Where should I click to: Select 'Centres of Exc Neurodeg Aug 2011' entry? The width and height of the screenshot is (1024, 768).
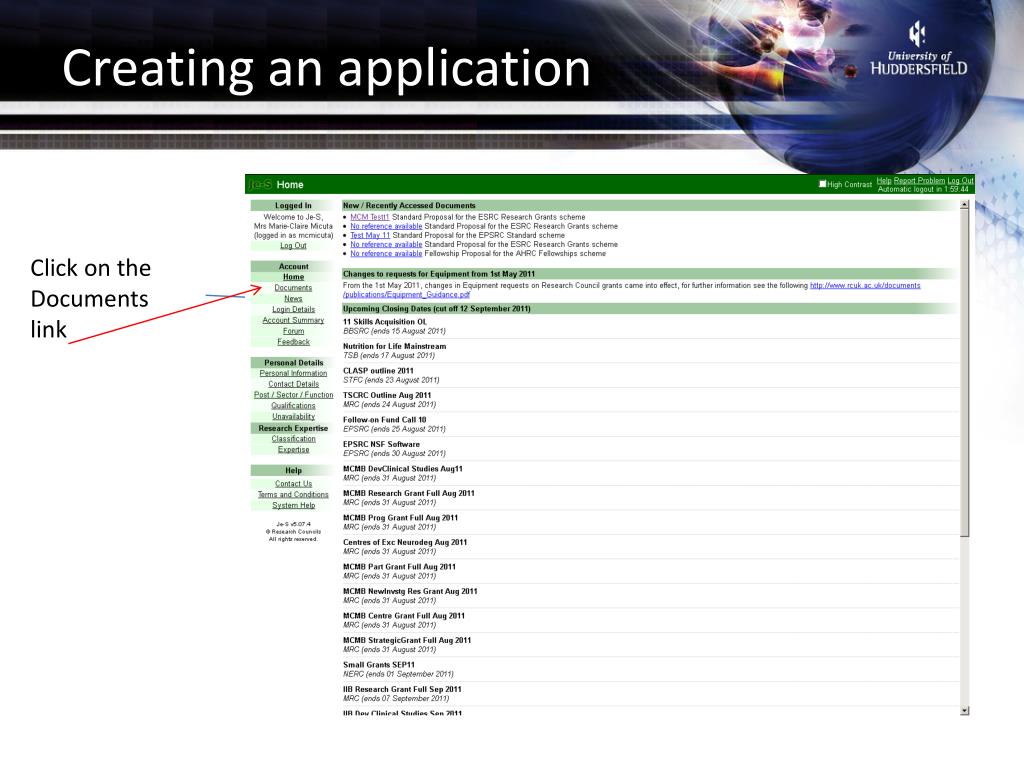click(x=405, y=543)
